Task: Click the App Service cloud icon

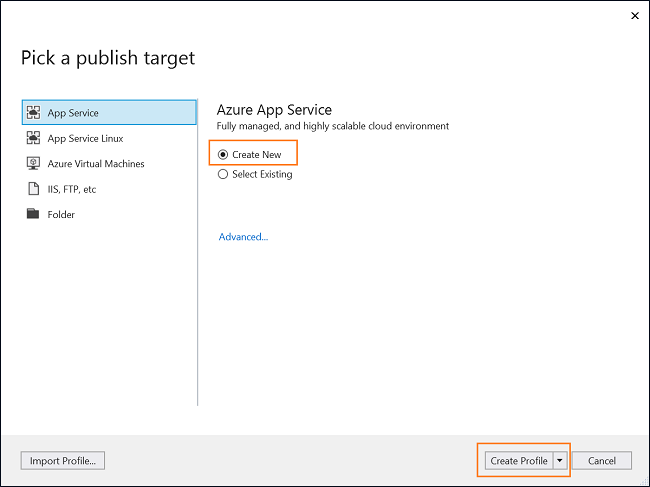Action: tap(33, 113)
